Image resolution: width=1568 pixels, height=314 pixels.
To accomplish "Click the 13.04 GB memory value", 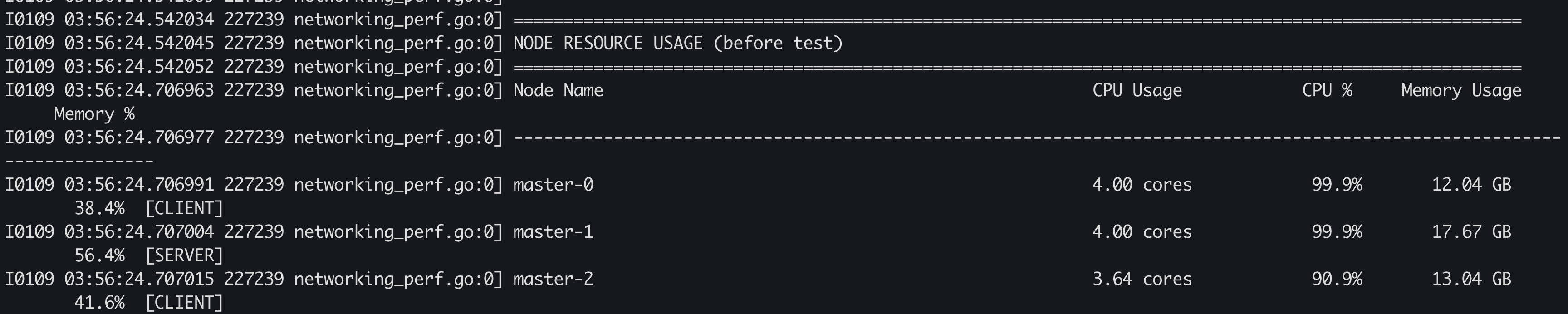I will pos(1471,280).
